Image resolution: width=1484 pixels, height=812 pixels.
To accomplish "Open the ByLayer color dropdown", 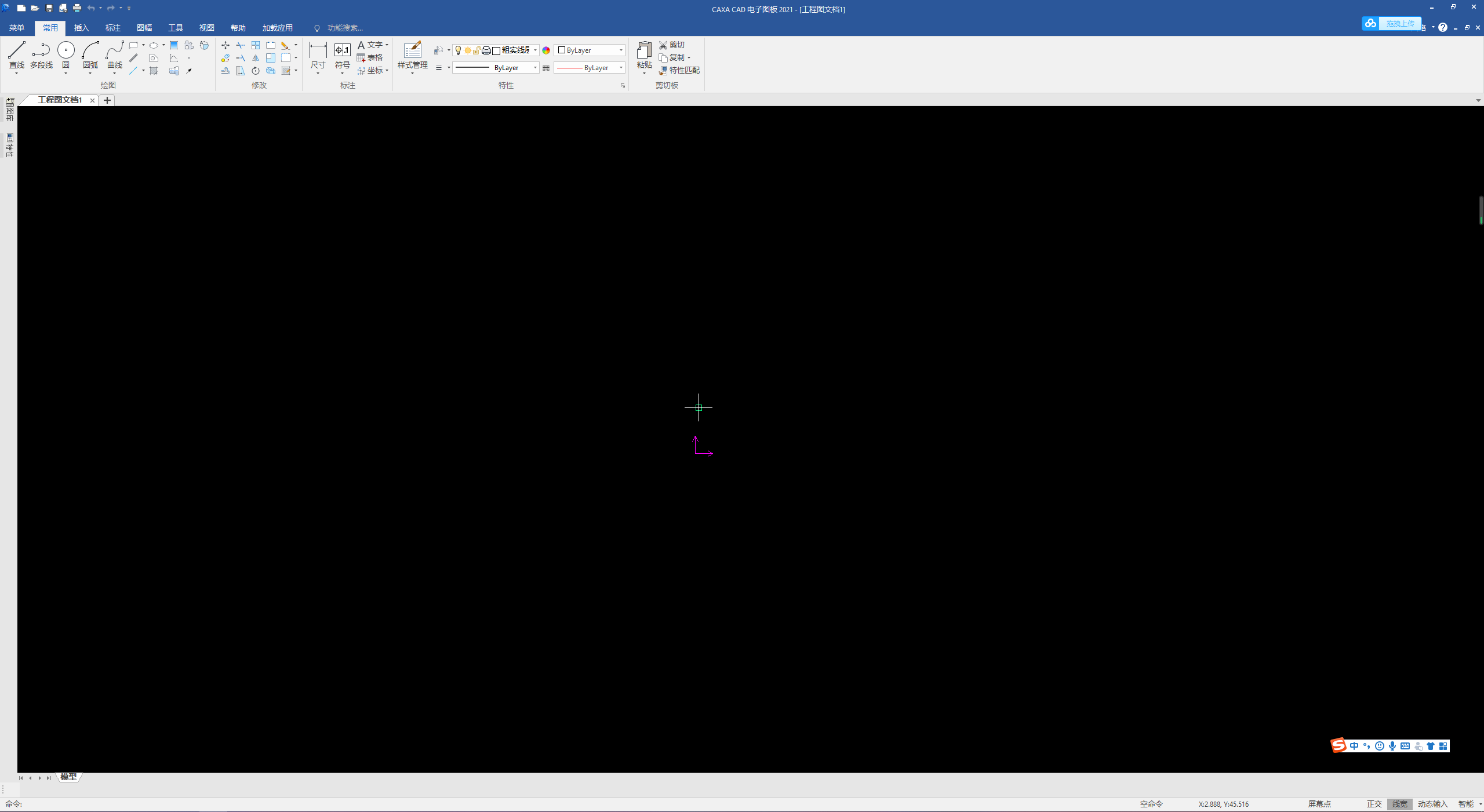I will tap(589, 50).
